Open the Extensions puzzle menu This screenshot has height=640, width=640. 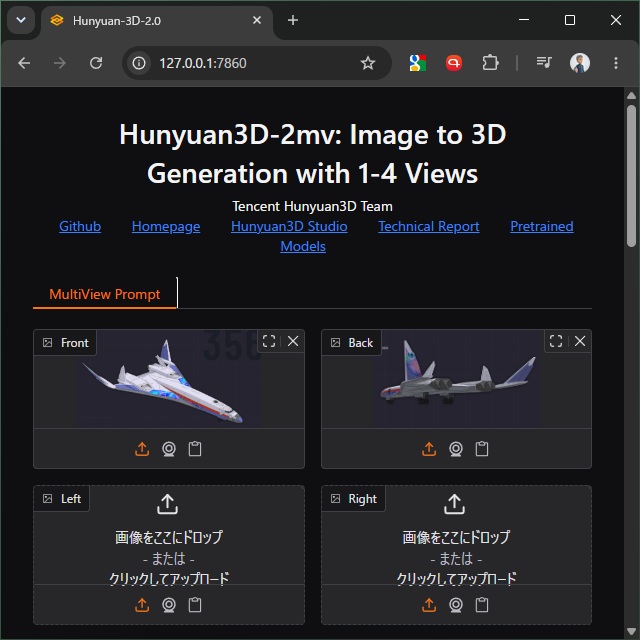pos(490,63)
